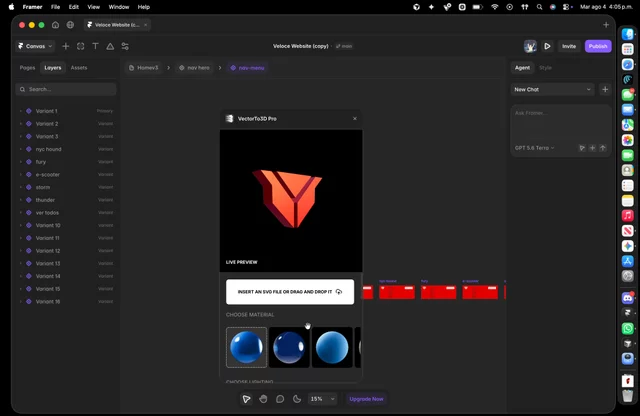Open the sliders CMS settings icon

click(125, 47)
